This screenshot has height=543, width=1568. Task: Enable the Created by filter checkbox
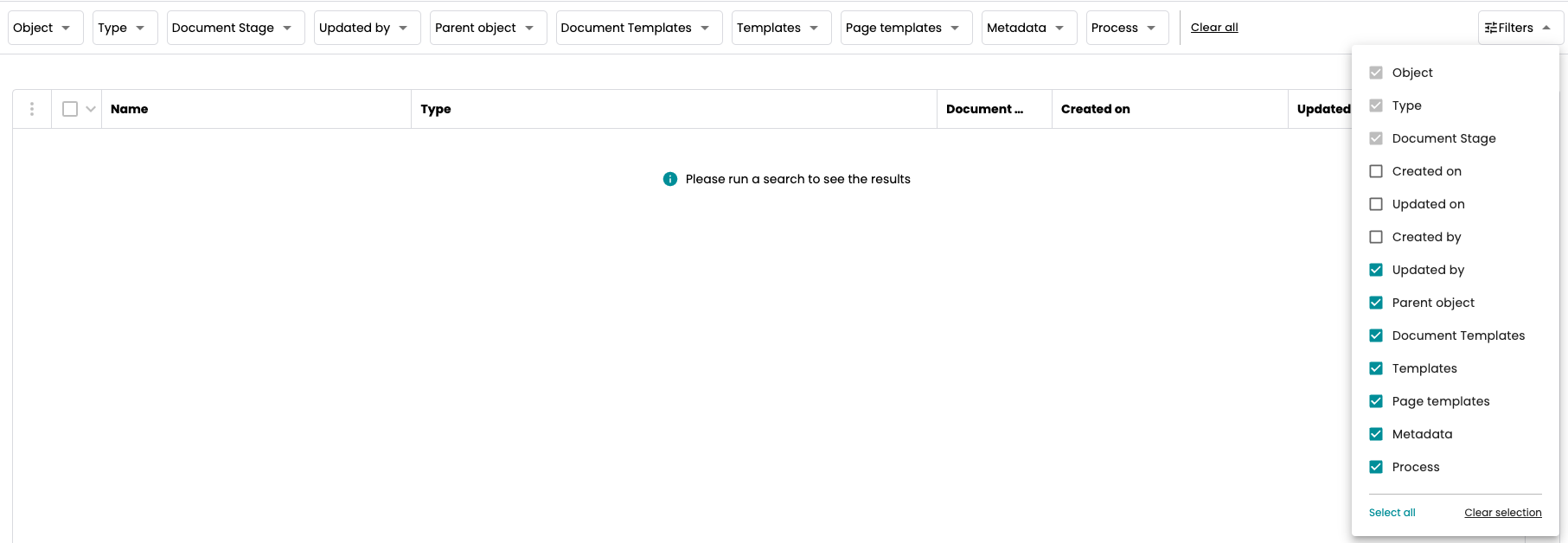[1376, 237]
